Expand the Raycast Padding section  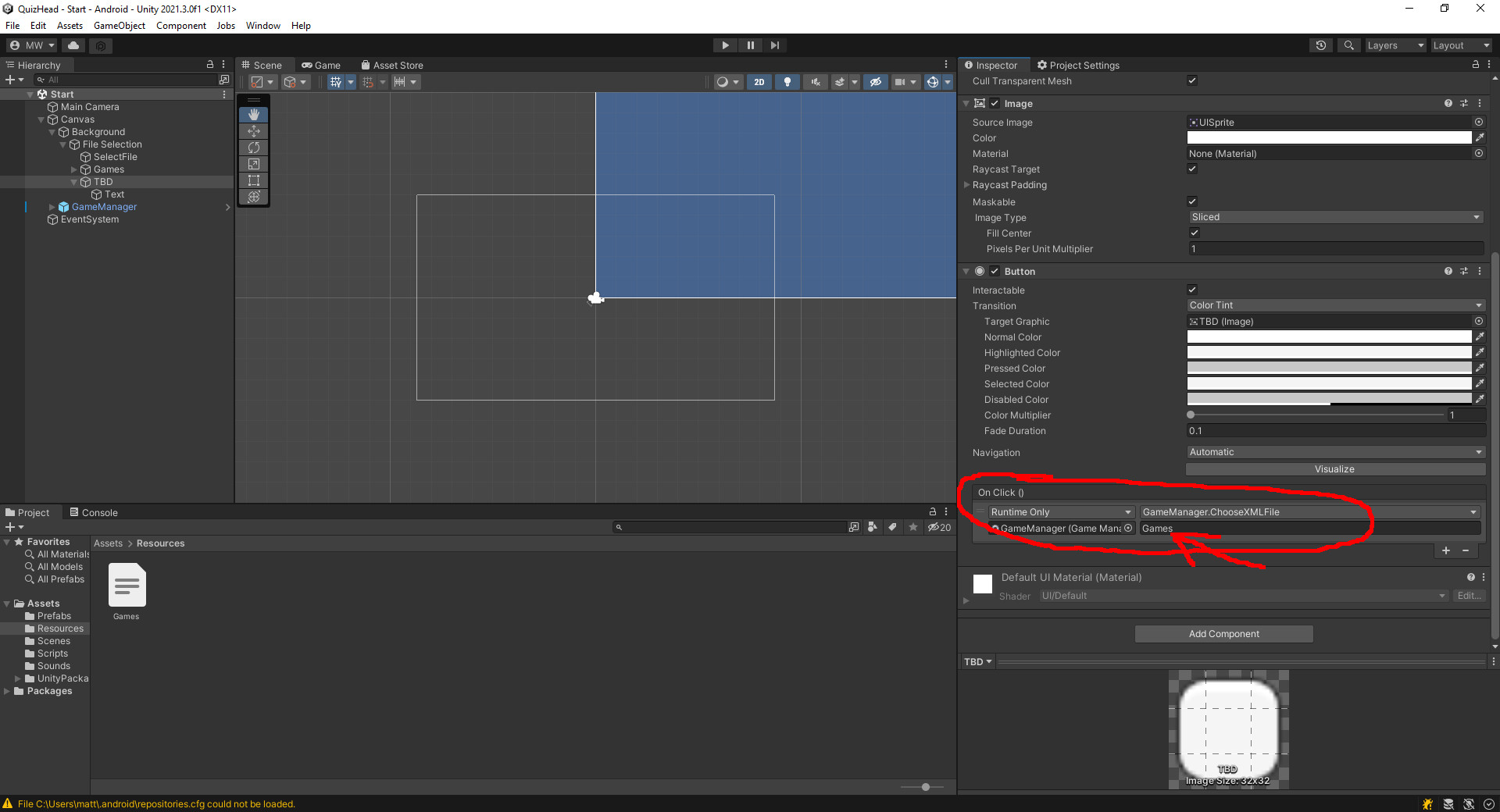click(967, 185)
